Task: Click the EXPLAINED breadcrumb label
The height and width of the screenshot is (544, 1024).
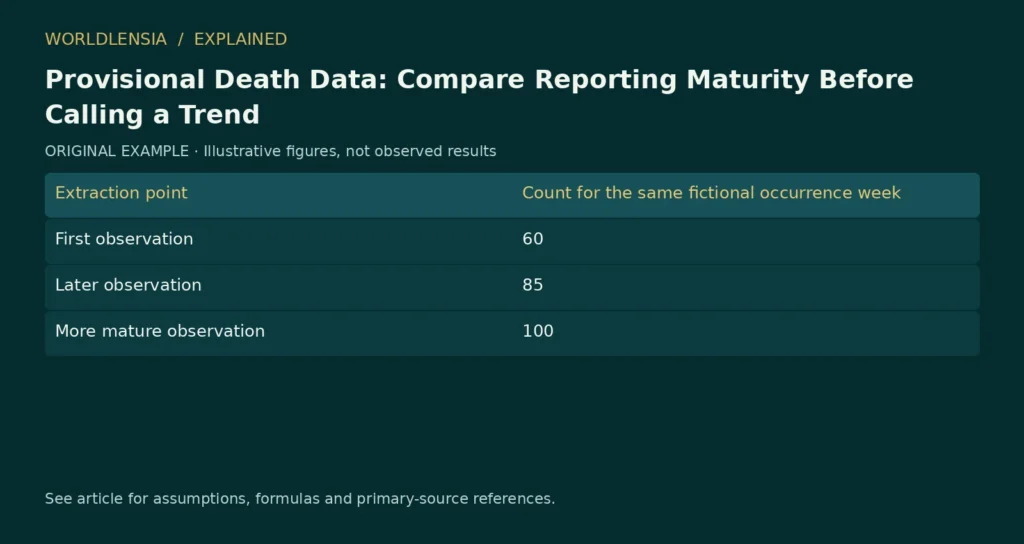Action: coord(240,39)
